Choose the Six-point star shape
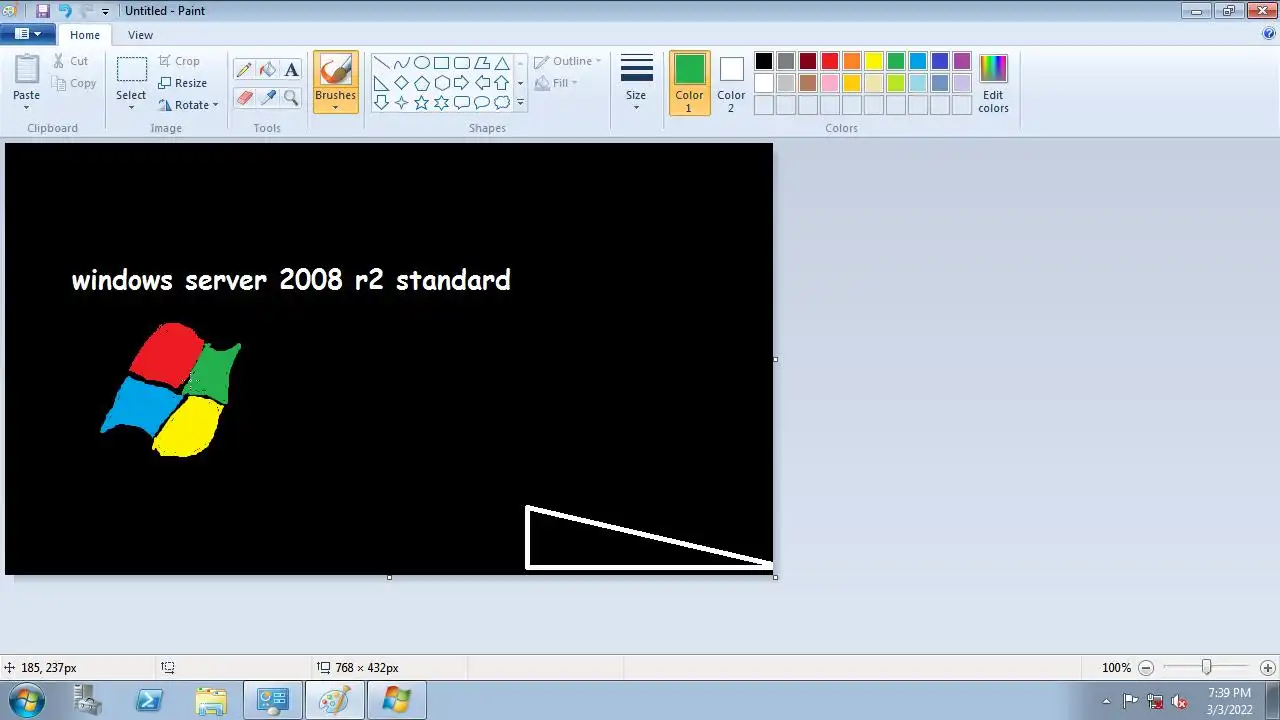The width and height of the screenshot is (1280, 720). click(x=441, y=102)
